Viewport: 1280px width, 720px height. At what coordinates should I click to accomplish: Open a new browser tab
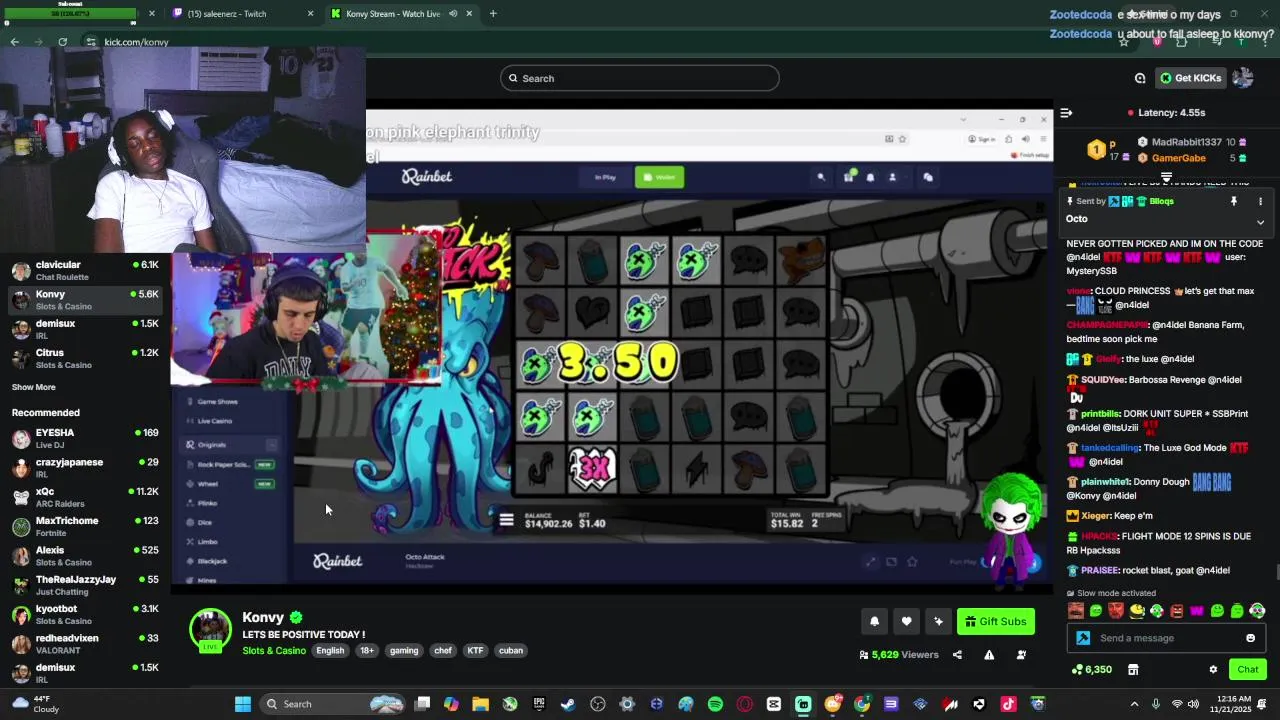(492, 14)
